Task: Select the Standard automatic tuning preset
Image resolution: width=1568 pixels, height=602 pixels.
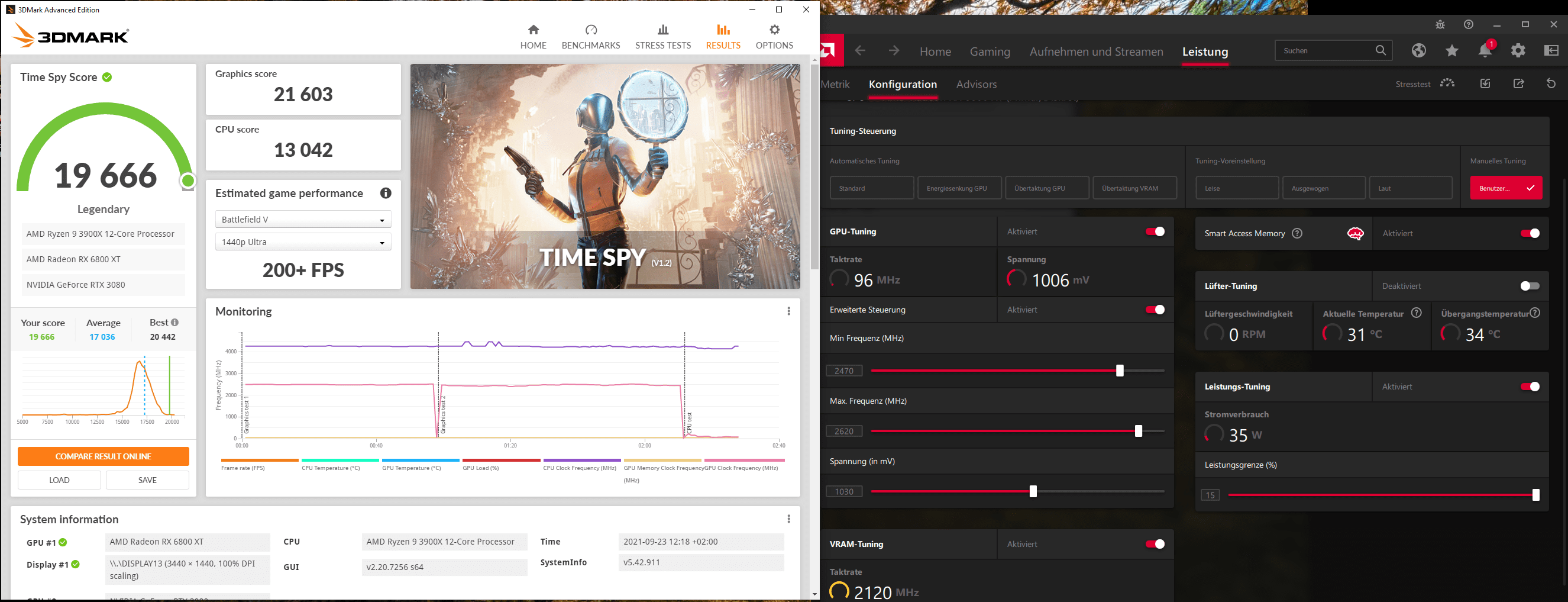Action: pos(872,188)
